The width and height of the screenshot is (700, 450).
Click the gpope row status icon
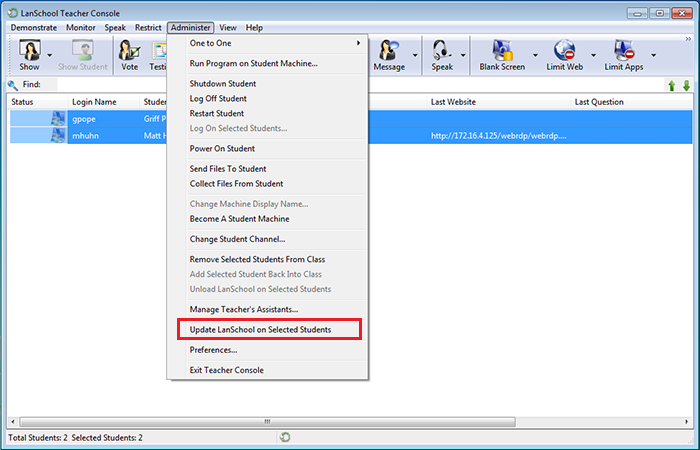[x=58, y=119]
